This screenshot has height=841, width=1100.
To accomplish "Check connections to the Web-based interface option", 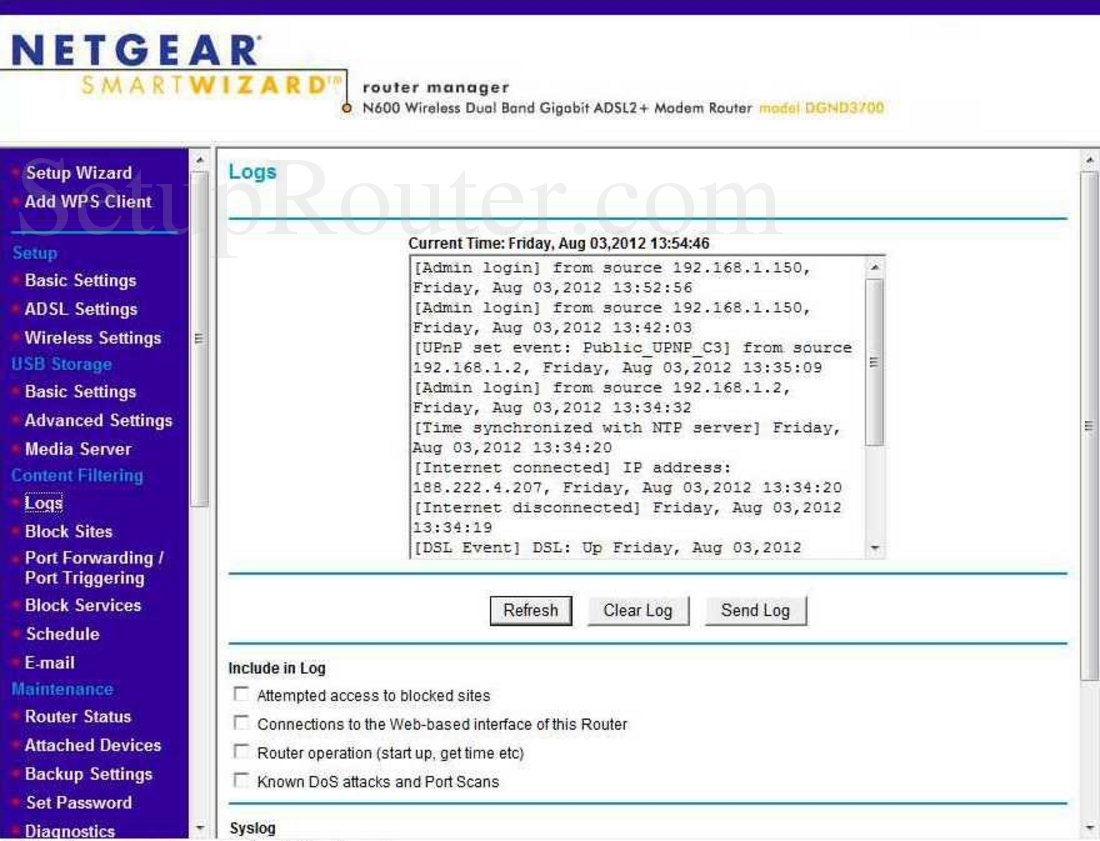I will pos(240,723).
